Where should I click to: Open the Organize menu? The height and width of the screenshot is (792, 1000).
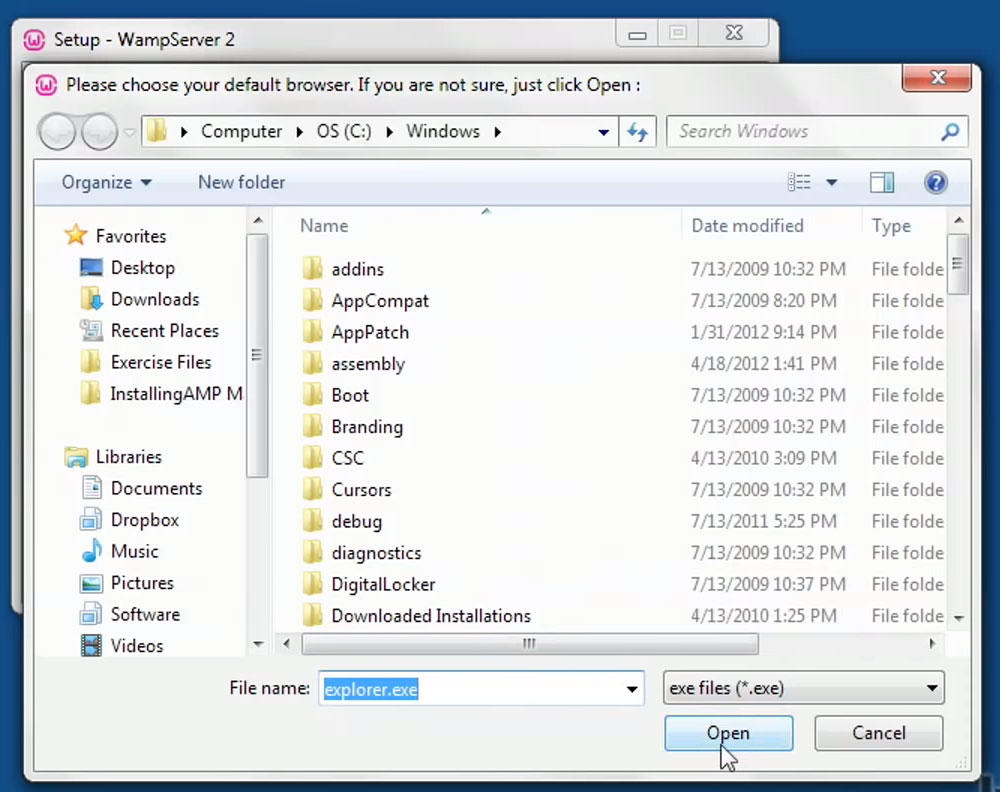[106, 182]
